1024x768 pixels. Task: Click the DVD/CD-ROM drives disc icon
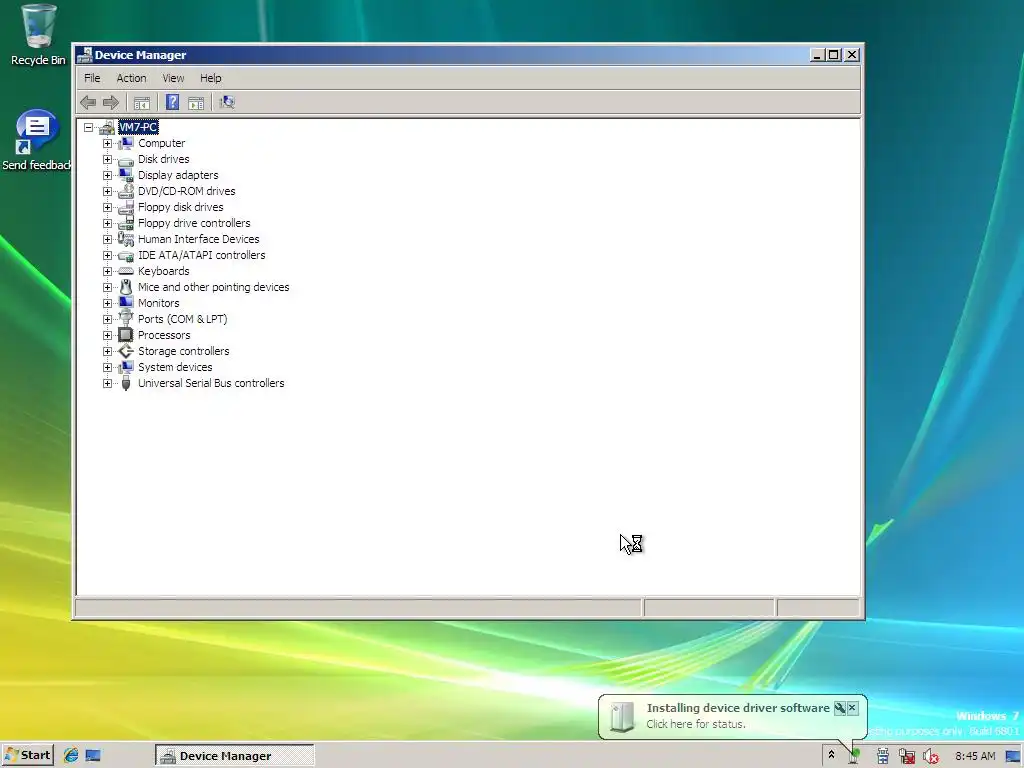point(126,191)
